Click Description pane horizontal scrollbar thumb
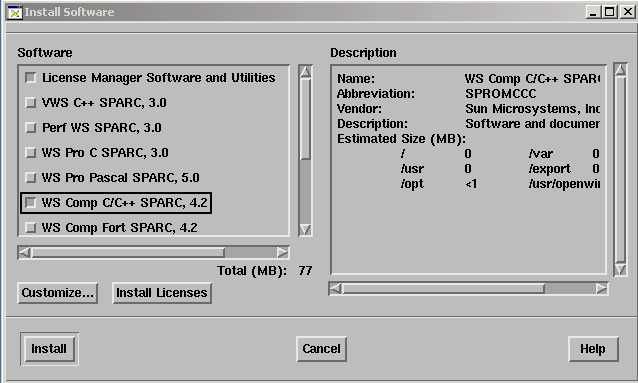This screenshot has height=383, width=638. click(444, 289)
